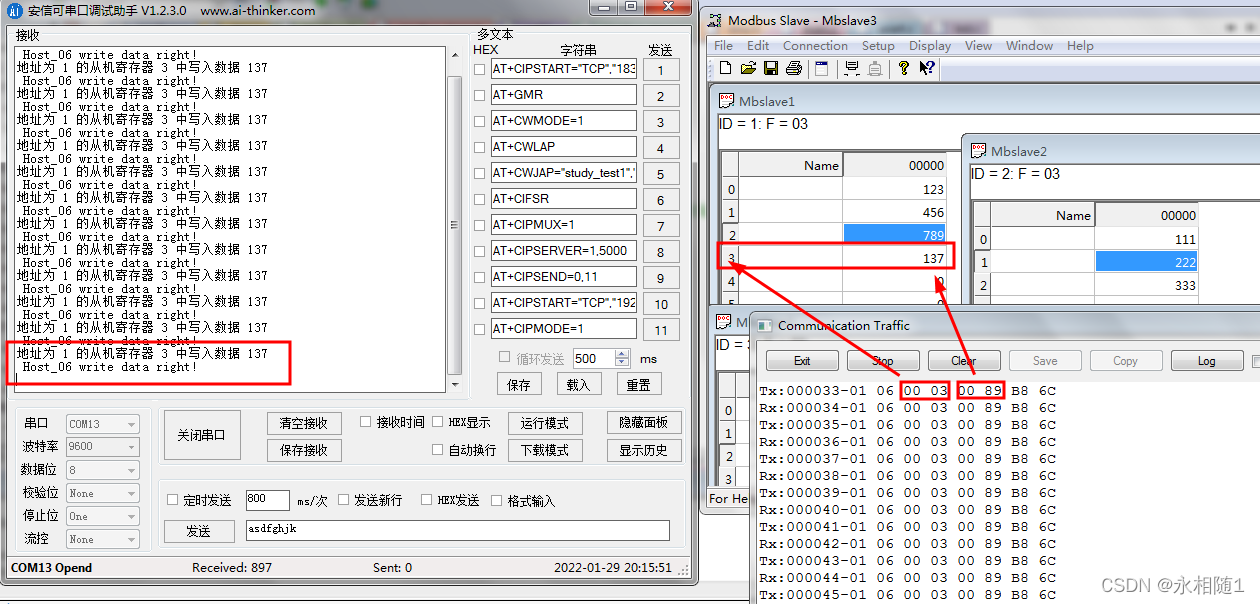Click the 运行模式 run mode button
Viewport: 1260px width, 604px height.
coord(545,423)
